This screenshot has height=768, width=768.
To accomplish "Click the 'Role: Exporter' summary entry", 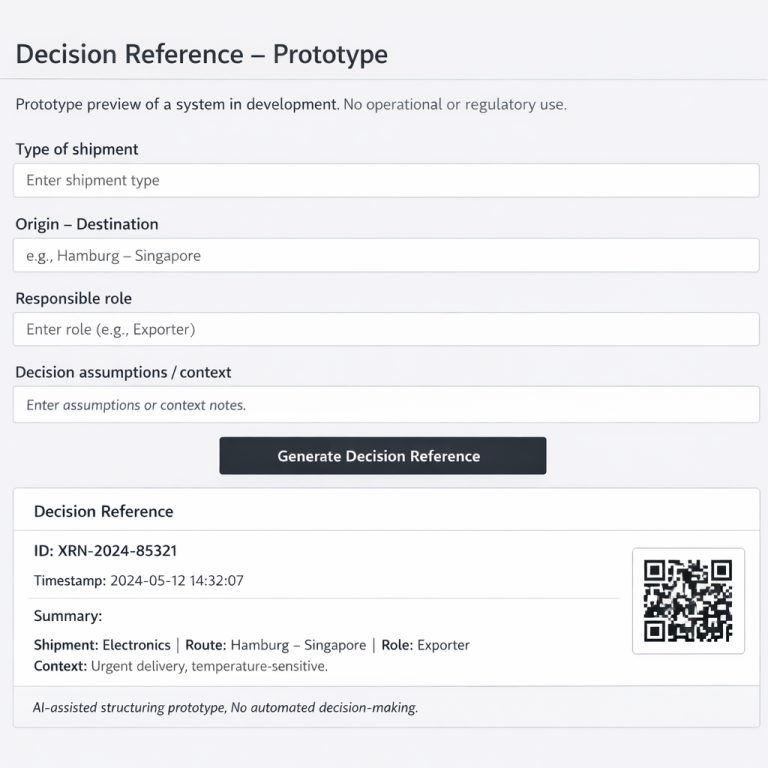I will click(425, 645).
